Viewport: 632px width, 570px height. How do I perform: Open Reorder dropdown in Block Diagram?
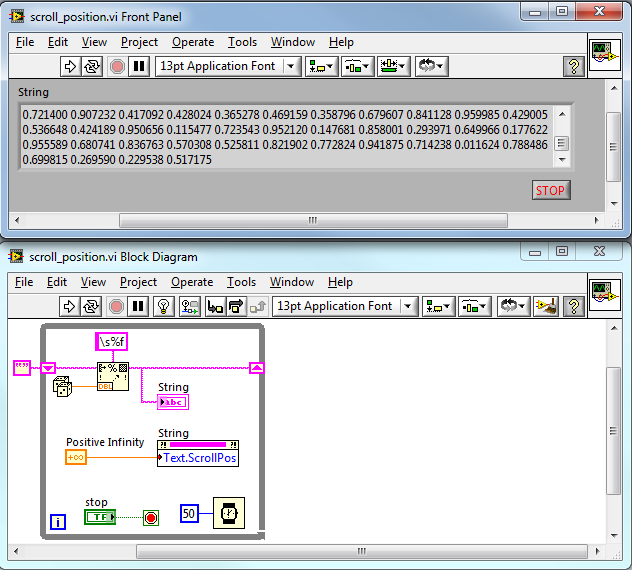pos(513,306)
